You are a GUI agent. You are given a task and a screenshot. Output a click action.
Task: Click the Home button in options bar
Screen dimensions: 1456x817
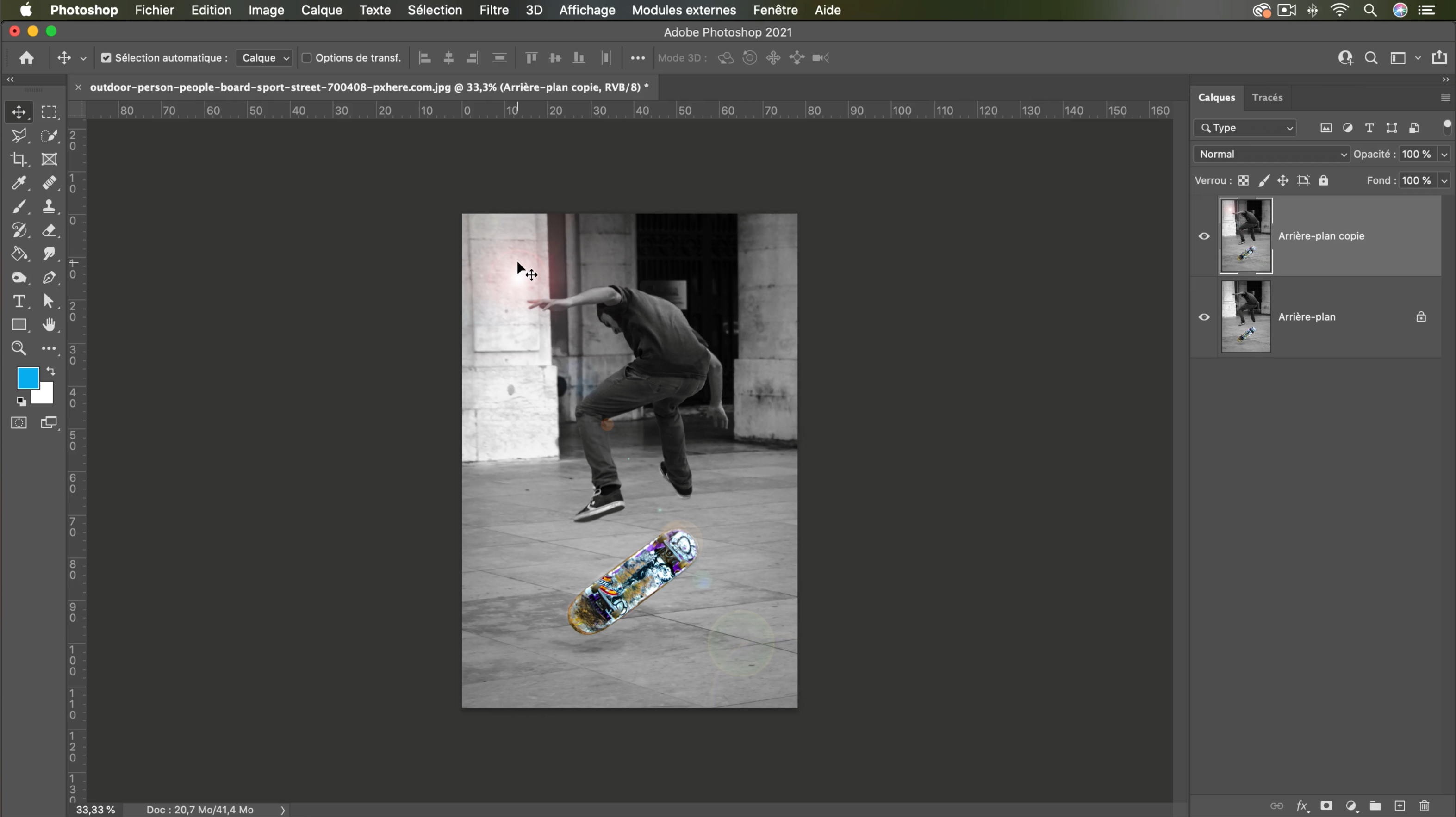click(x=26, y=58)
